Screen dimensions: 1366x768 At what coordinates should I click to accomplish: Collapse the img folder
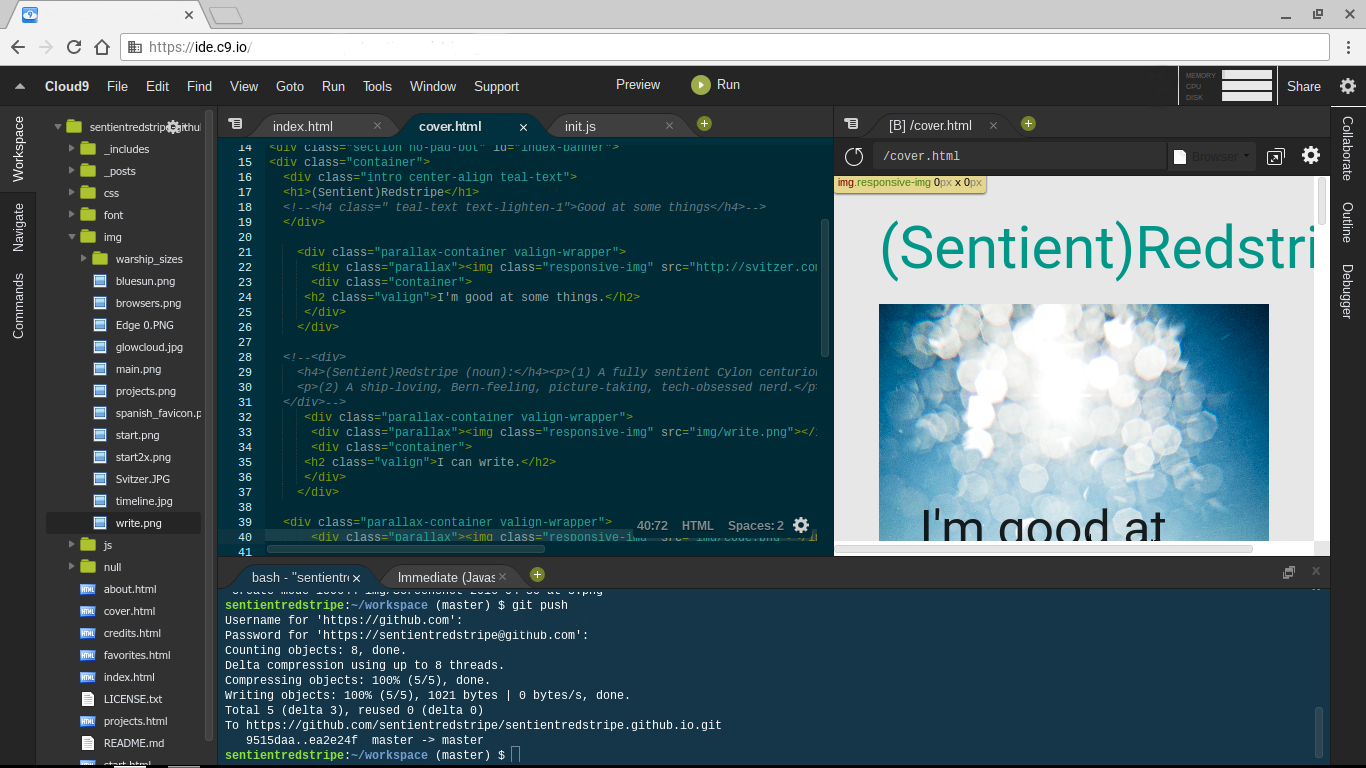[72, 237]
